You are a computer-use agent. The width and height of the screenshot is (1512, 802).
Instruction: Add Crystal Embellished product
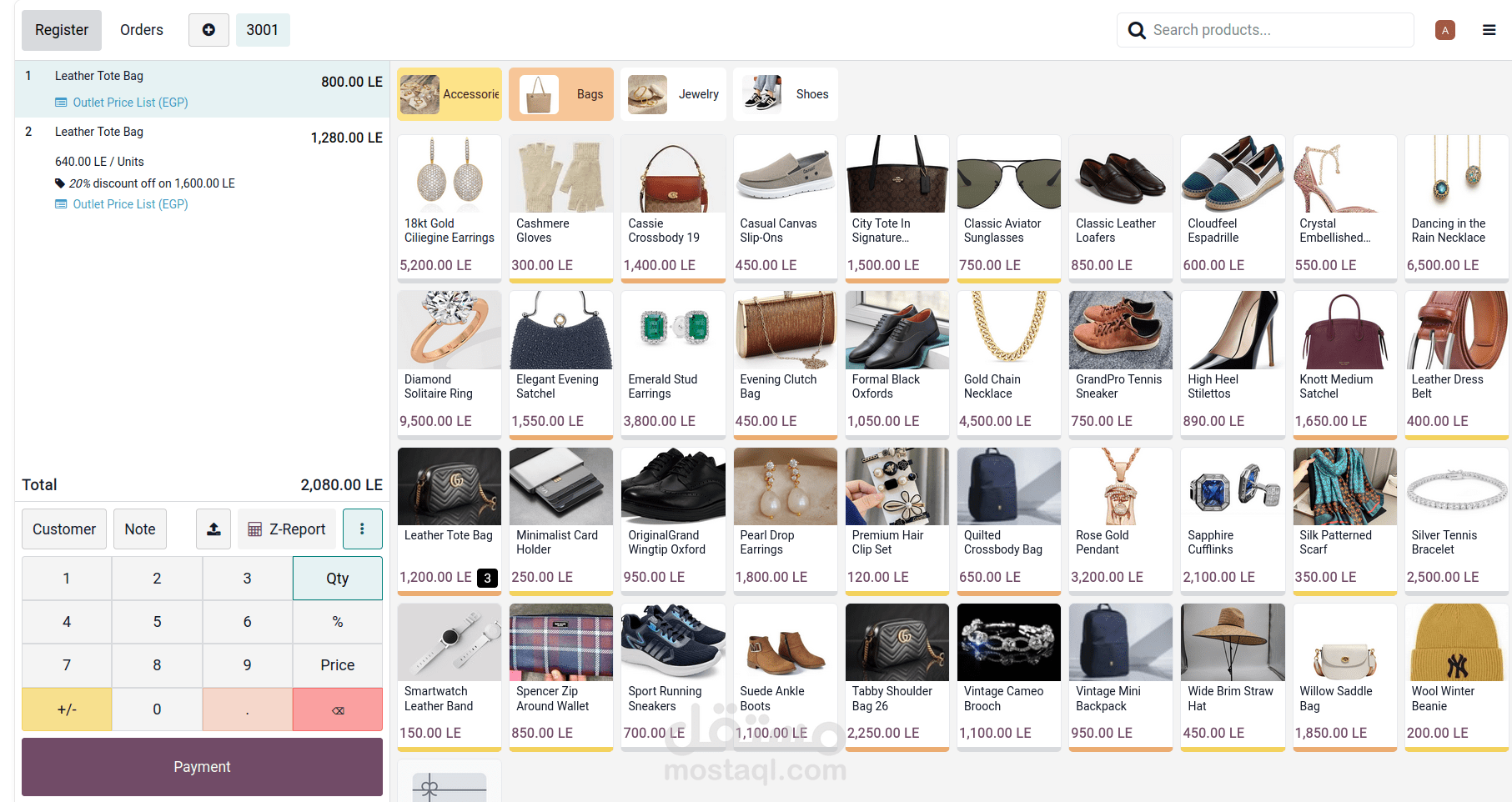[x=1344, y=208]
